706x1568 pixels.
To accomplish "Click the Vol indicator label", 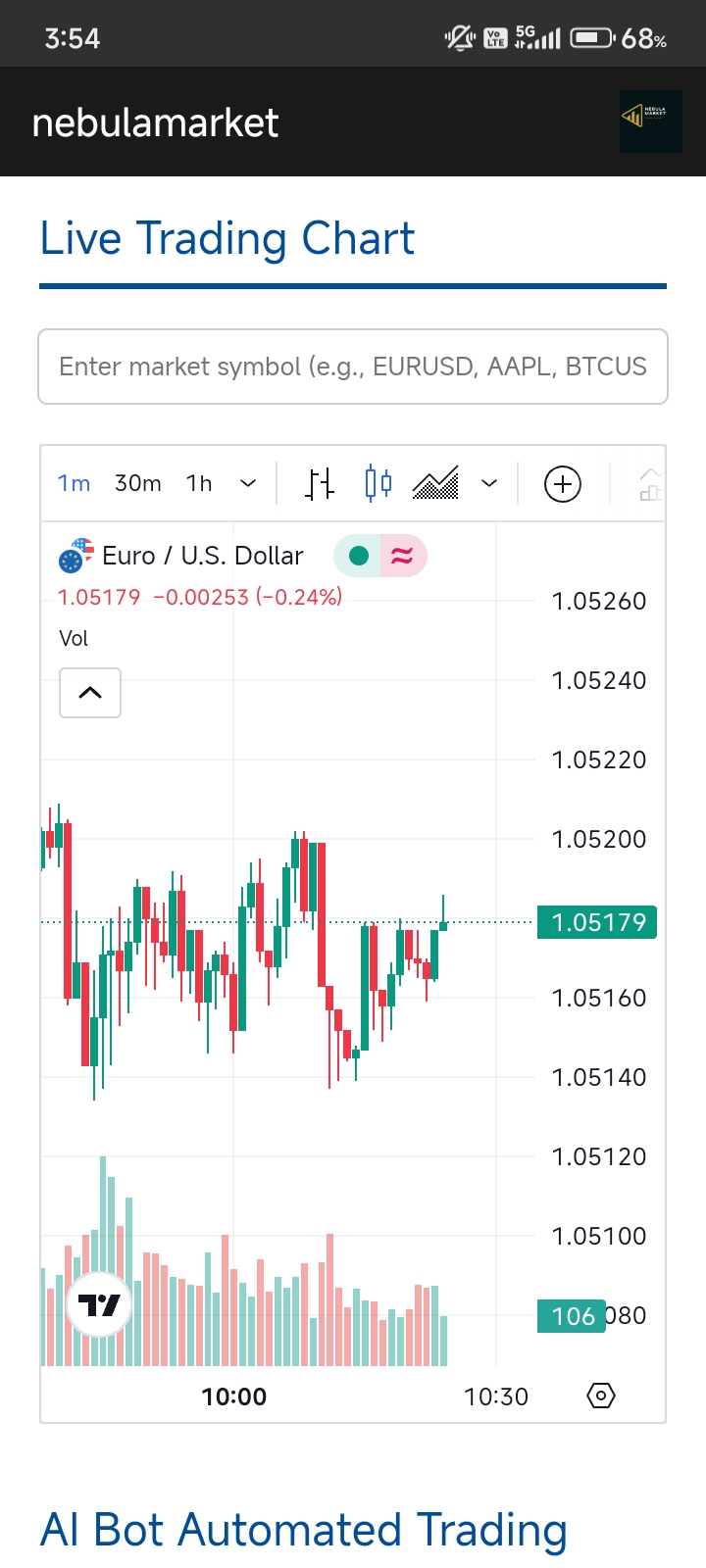I will pos(74,639).
